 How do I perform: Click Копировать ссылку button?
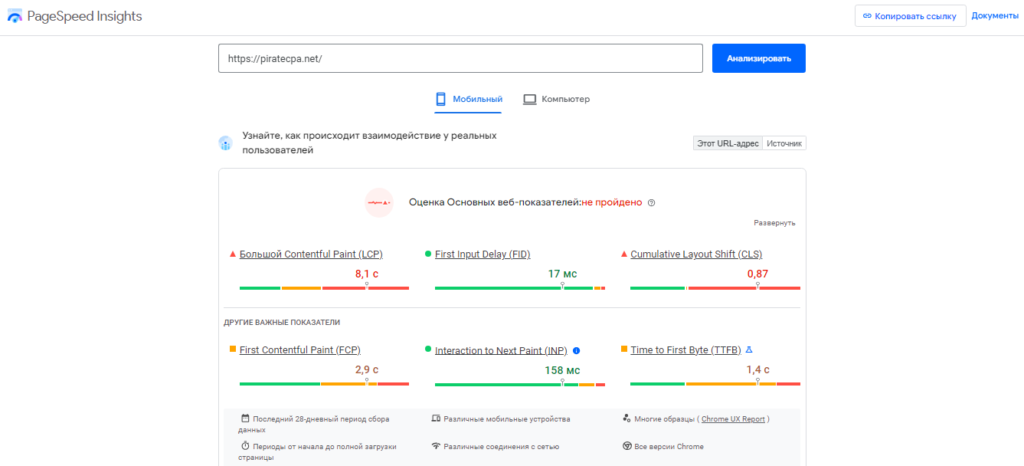coord(910,16)
